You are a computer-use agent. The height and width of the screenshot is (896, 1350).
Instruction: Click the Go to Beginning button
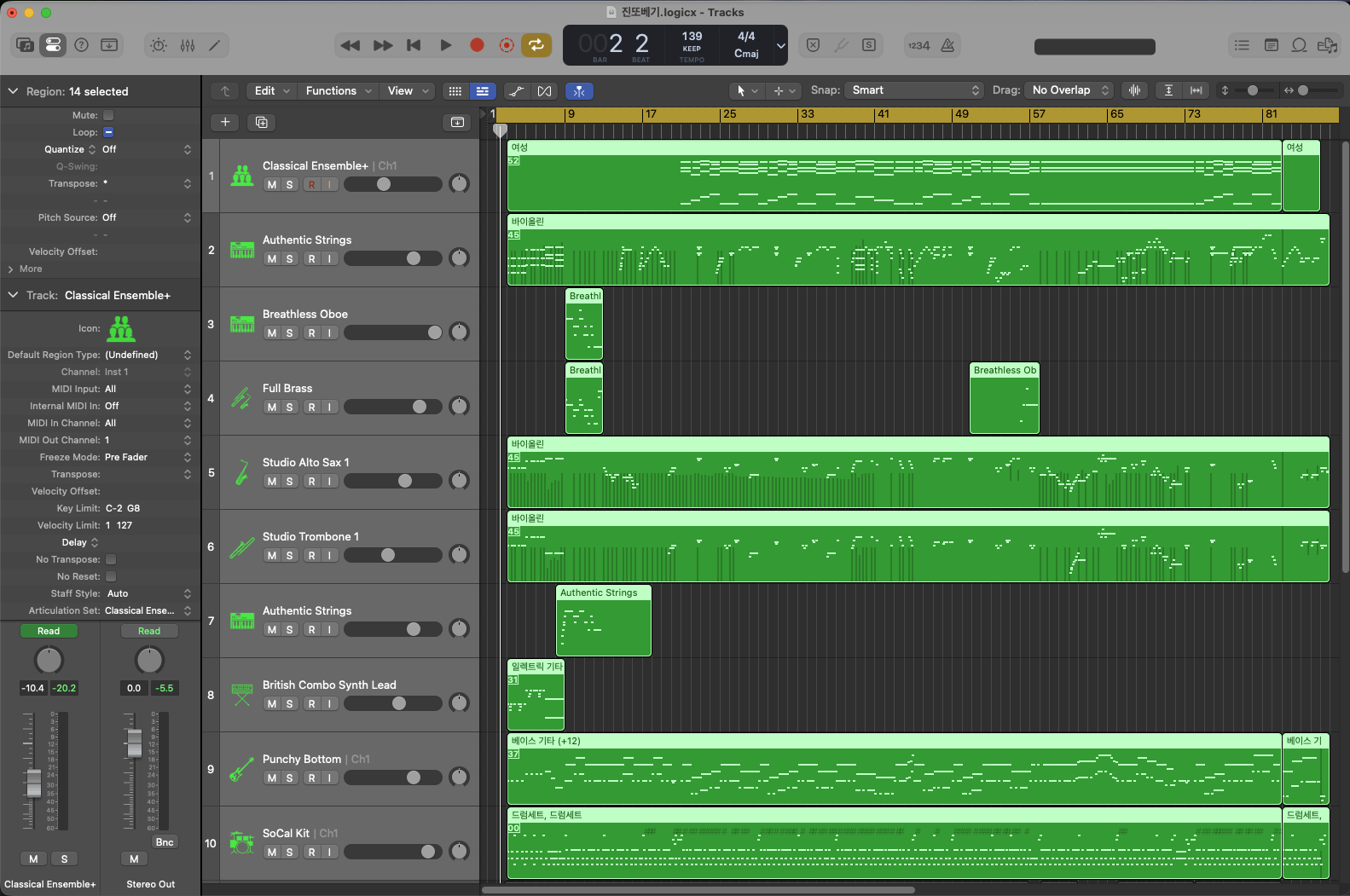tap(414, 45)
